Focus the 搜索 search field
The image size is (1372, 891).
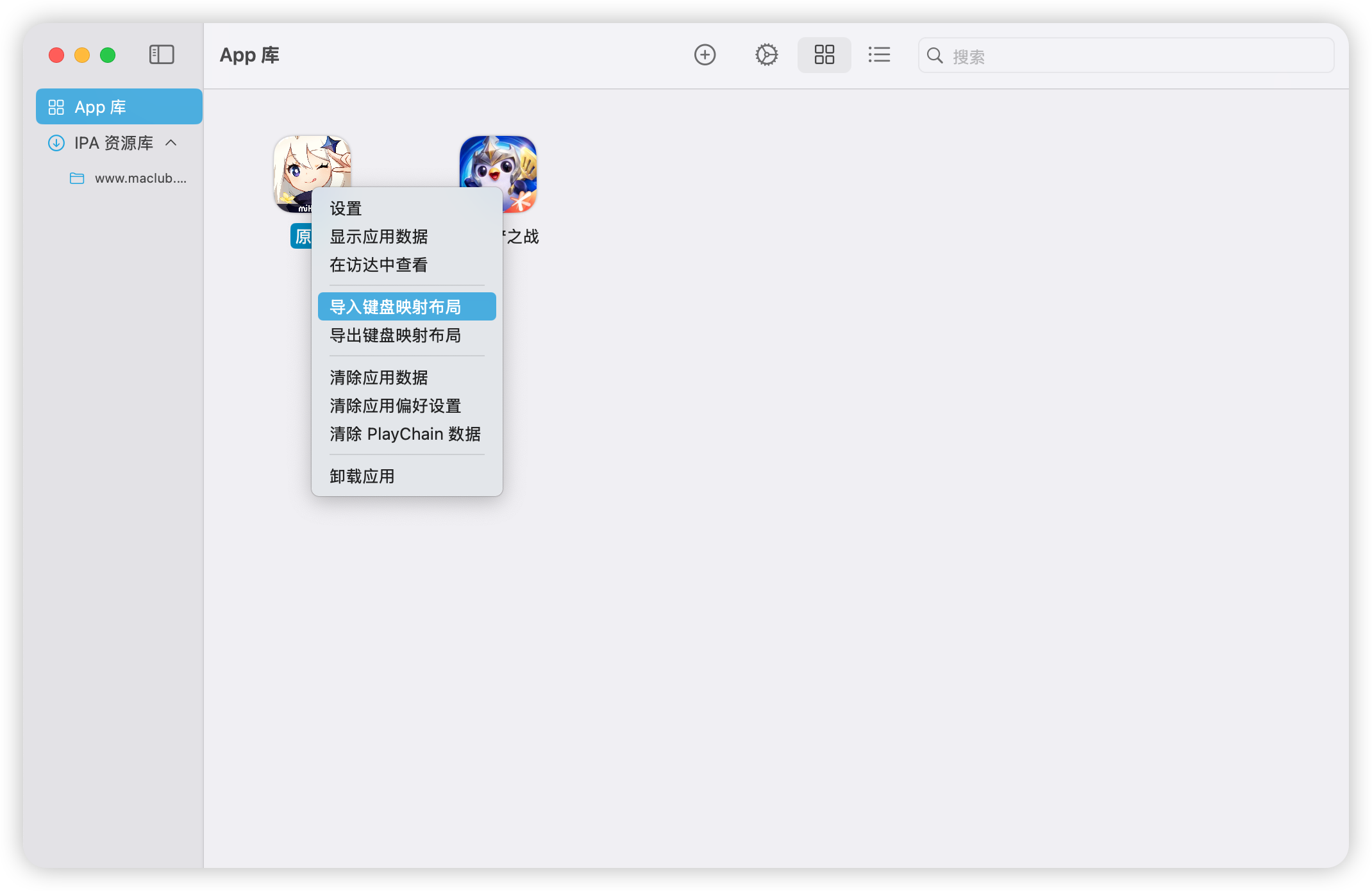(x=1135, y=56)
